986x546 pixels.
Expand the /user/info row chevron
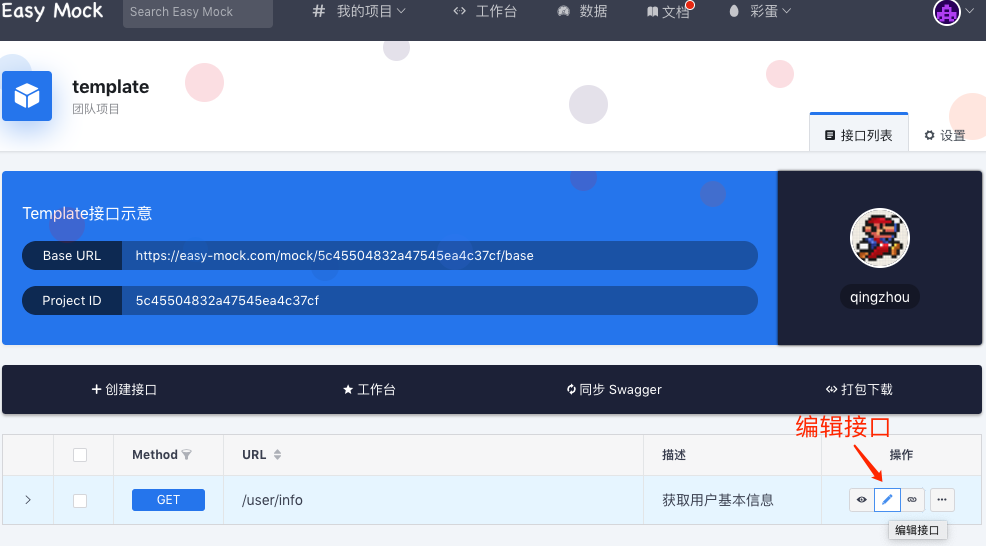(28, 500)
